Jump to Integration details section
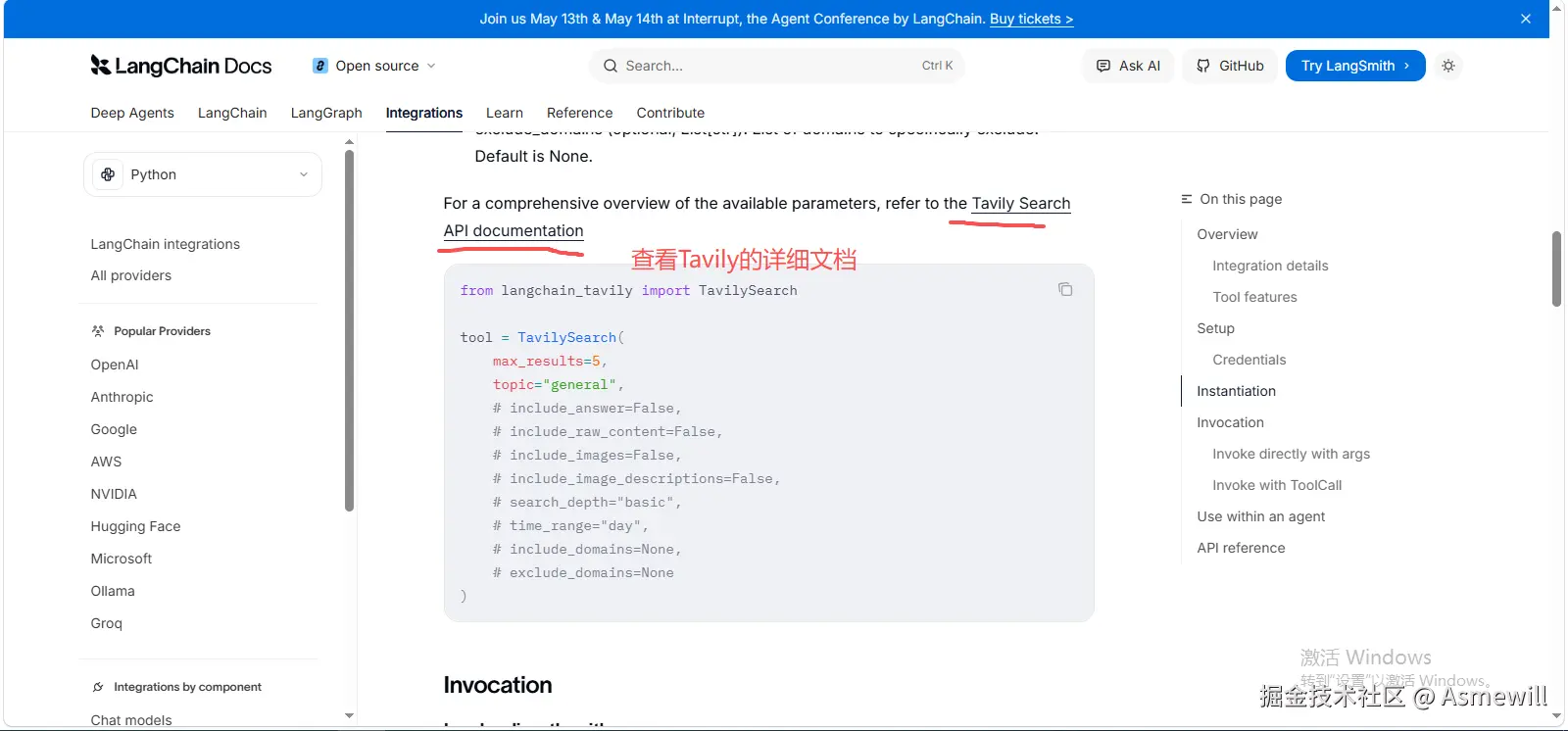The height and width of the screenshot is (731, 1568). coord(1270,266)
